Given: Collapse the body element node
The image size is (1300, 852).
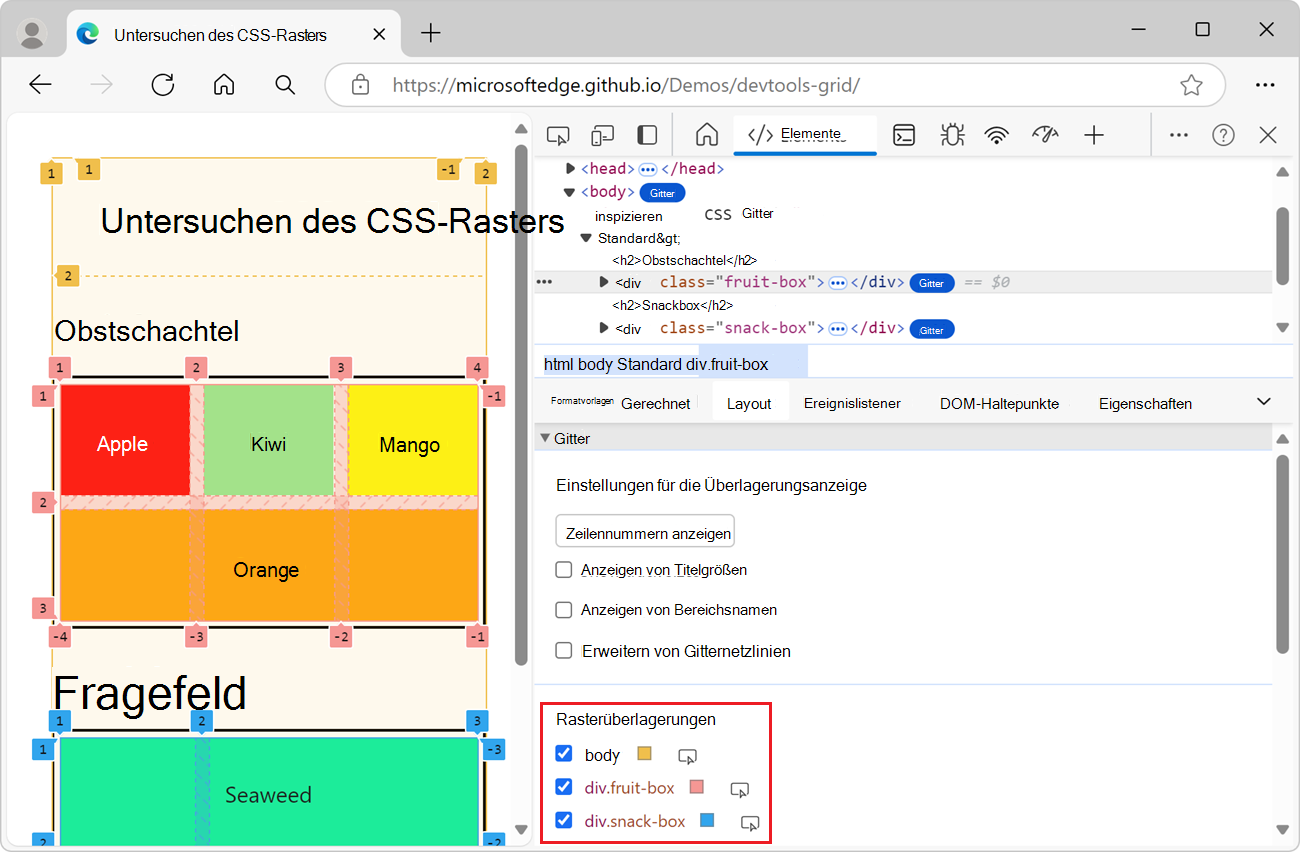Looking at the screenshot, I should 570,192.
